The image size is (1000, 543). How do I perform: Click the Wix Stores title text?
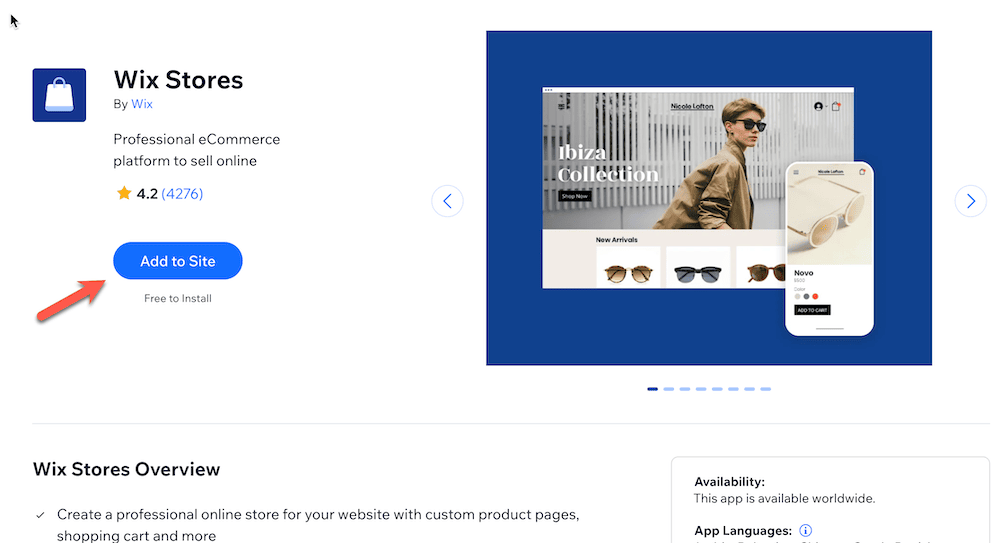click(179, 80)
